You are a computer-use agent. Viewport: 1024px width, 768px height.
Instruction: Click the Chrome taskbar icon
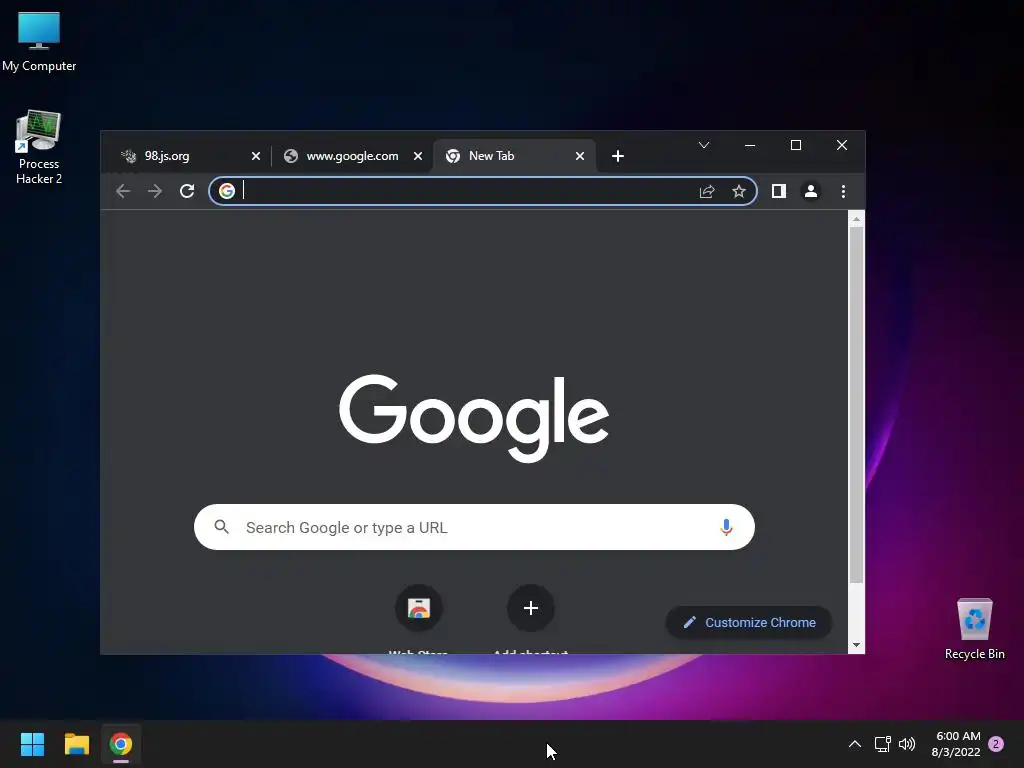tap(121, 744)
